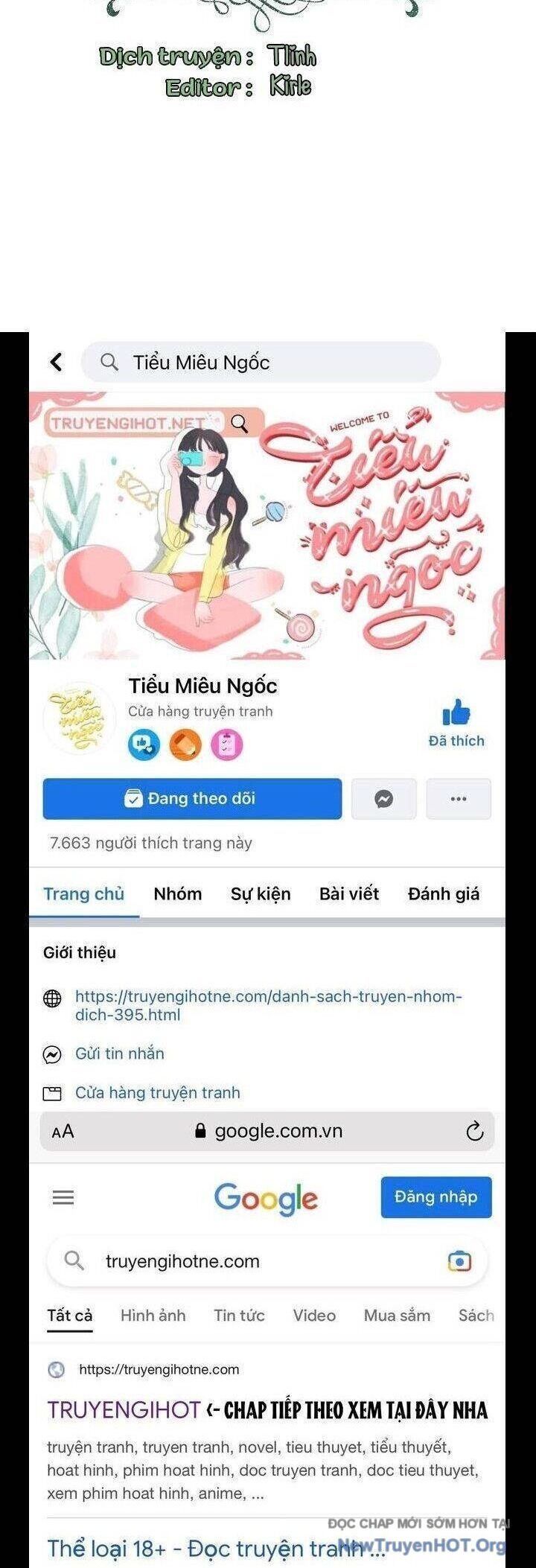
Task: Tap the camera lens search icon
Action: [459, 1261]
